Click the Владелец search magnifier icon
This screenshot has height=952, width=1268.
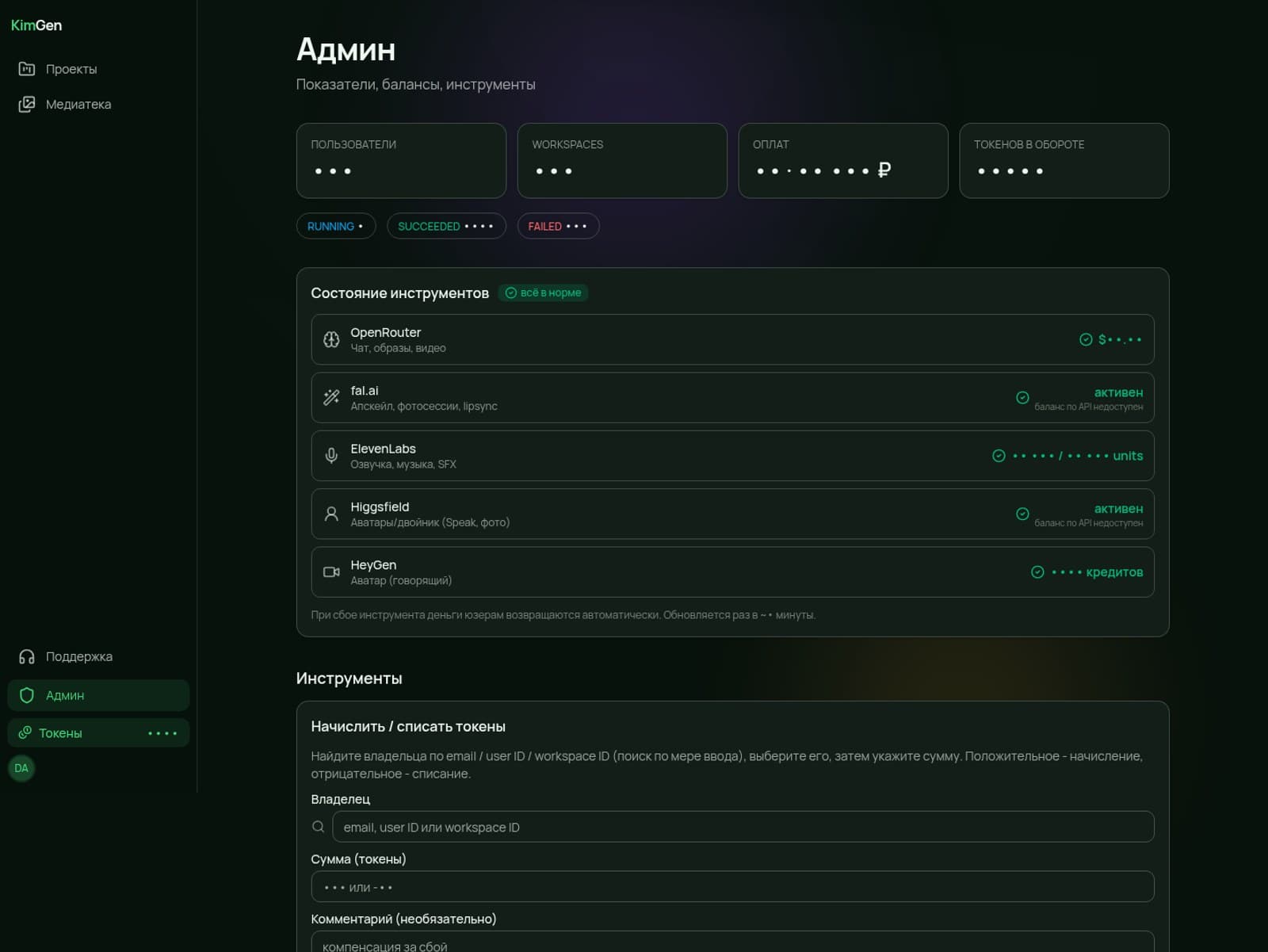click(x=318, y=827)
